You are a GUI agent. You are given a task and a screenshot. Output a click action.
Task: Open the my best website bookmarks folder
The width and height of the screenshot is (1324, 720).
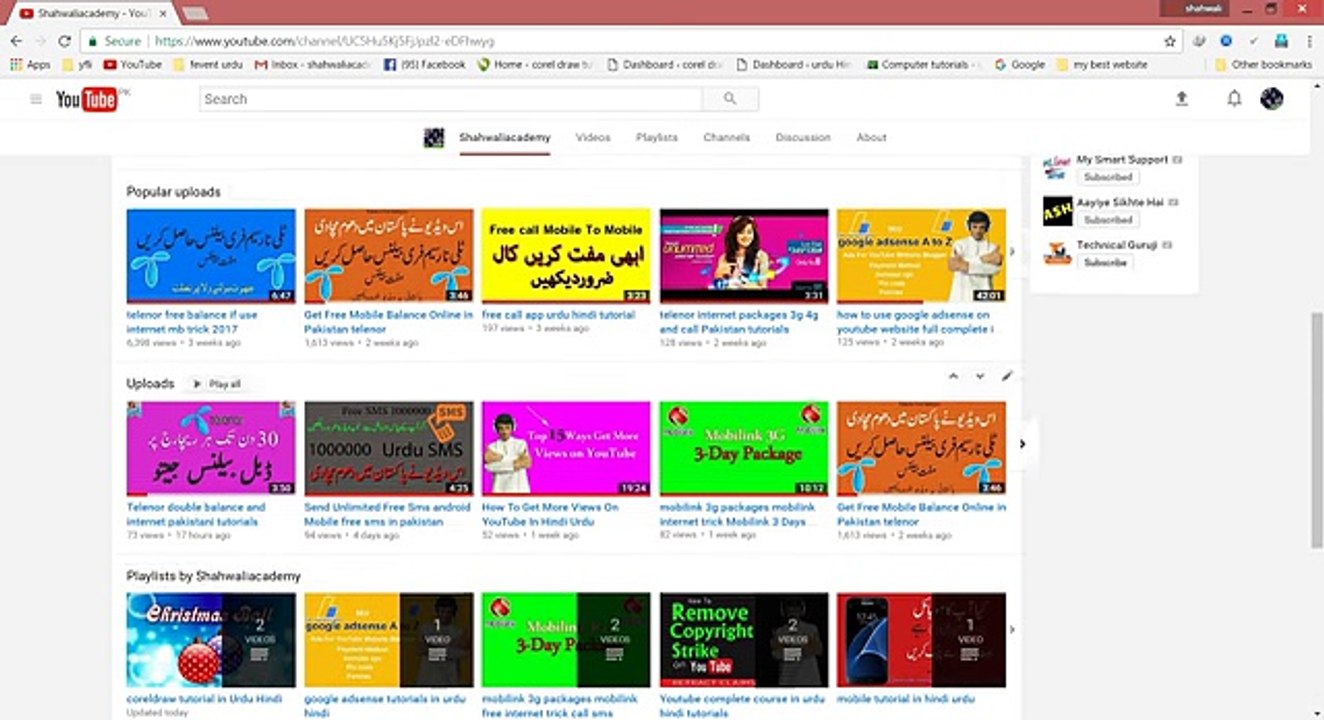pyautogui.click(x=1101, y=64)
